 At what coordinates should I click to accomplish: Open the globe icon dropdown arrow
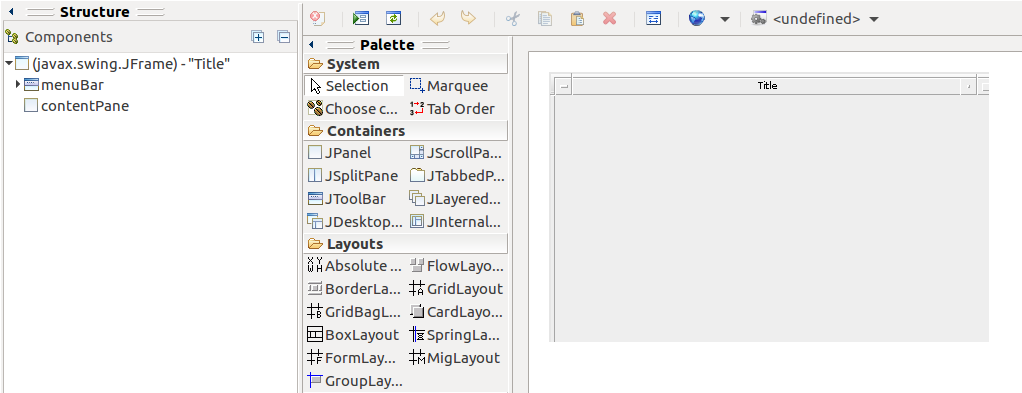pyautogui.click(x=725, y=19)
